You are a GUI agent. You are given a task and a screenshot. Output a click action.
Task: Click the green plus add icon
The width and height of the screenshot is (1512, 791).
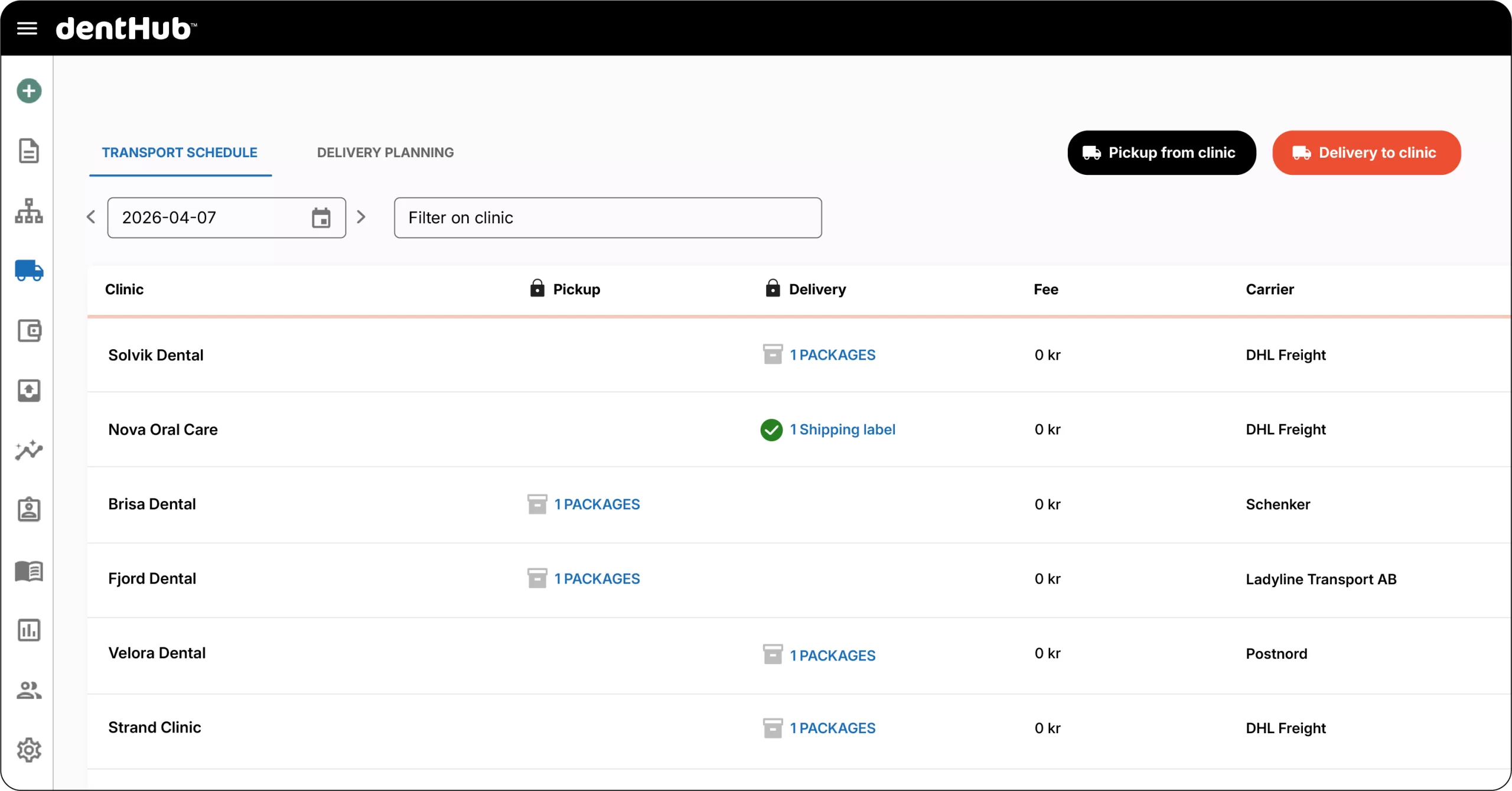[29, 91]
